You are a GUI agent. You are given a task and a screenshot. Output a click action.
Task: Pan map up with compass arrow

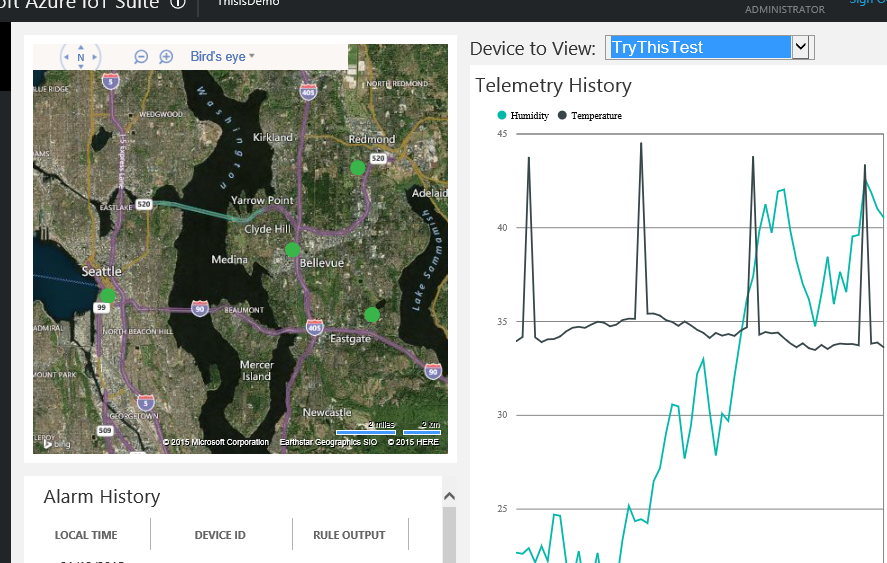[x=81, y=48]
